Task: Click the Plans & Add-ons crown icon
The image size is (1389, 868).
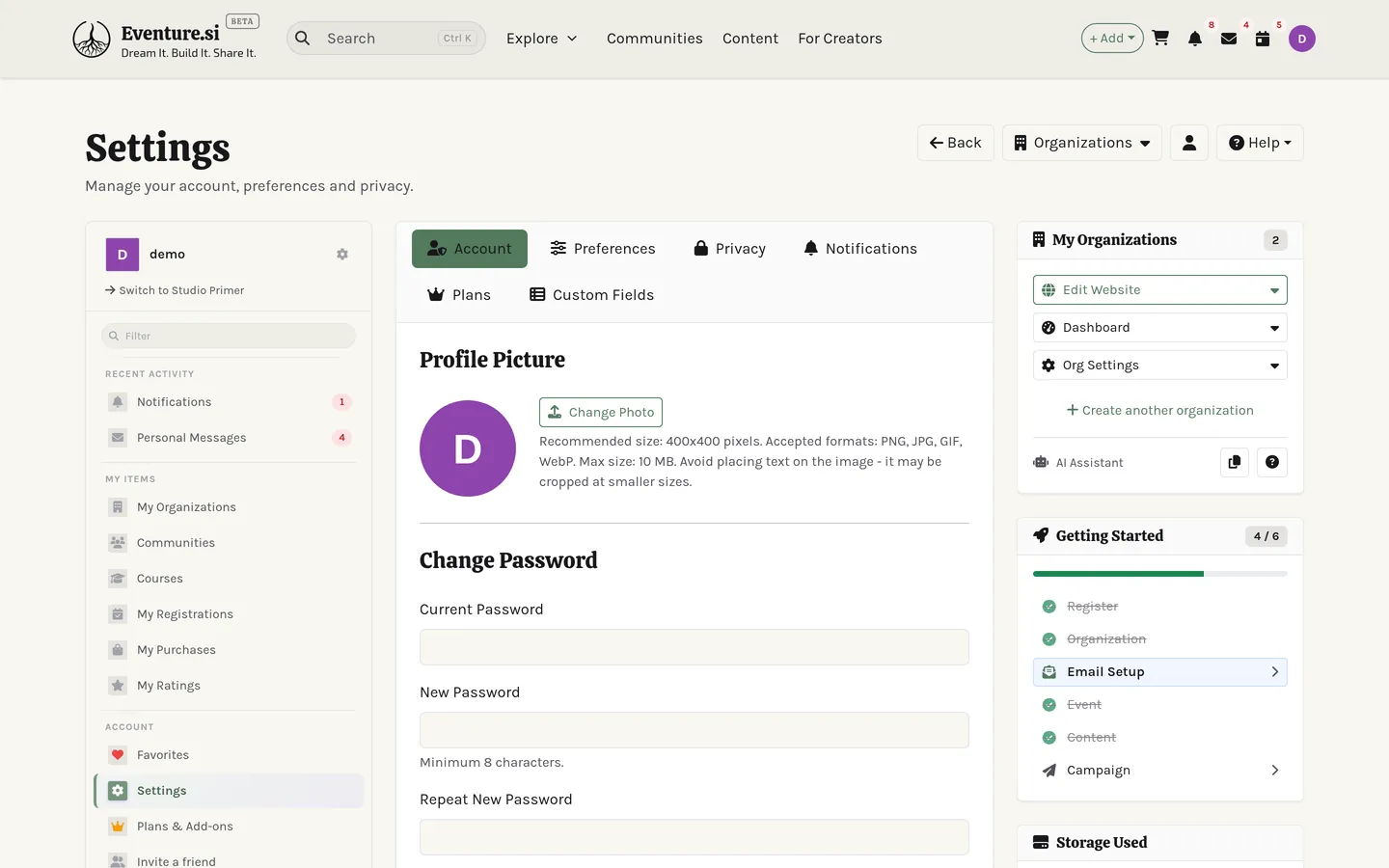Action: (118, 827)
